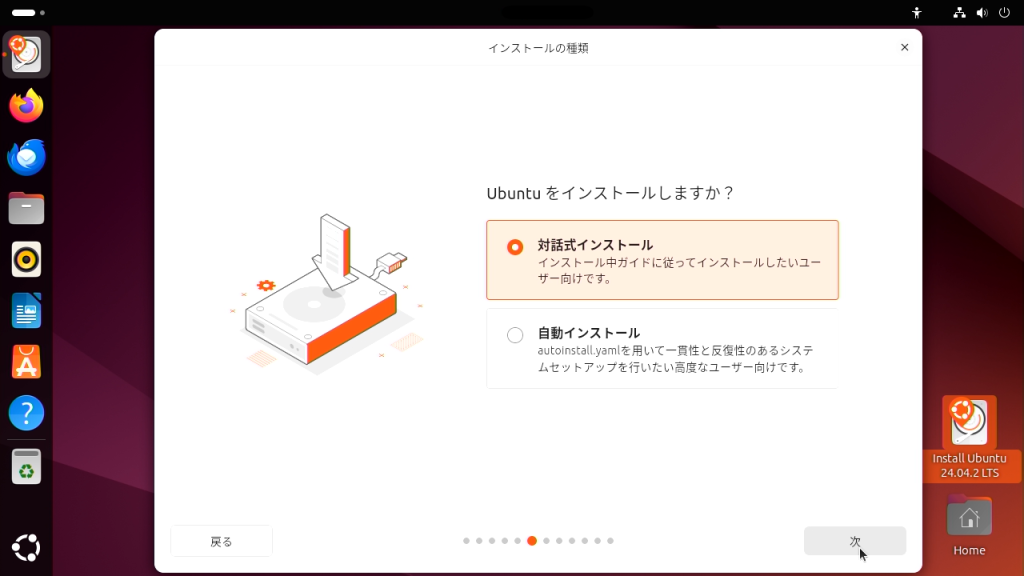Click the Install Ubuntu 24.04.2 LTS desktop icon
This screenshot has height=576, width=1024.
point(970,438)
